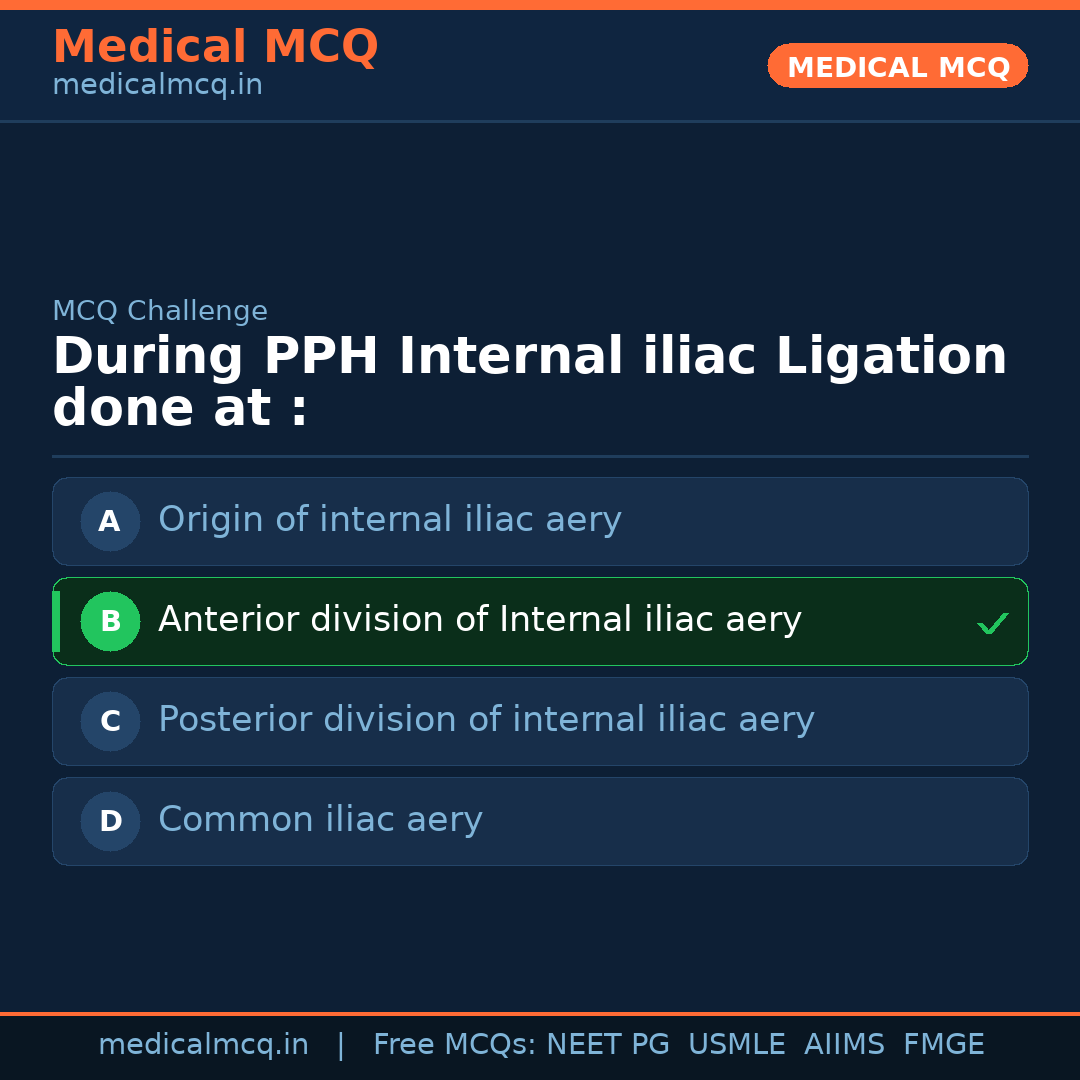This screenshot has height=1080, width=1080.
Task: Click the 'Medical MCQ' orange title
Action: coord(215,47)
